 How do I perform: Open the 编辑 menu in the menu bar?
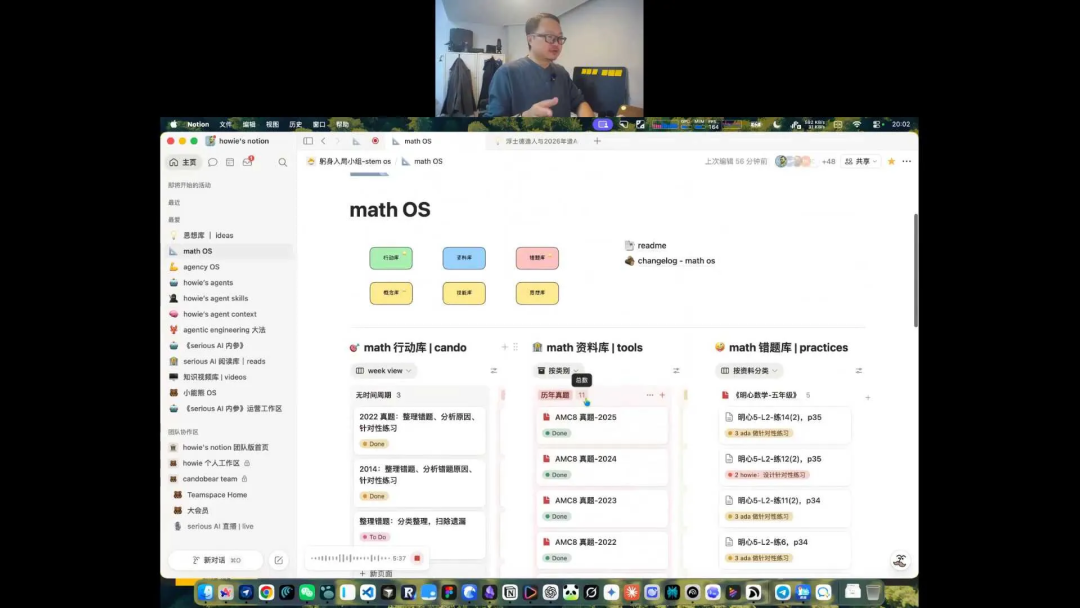249,125
